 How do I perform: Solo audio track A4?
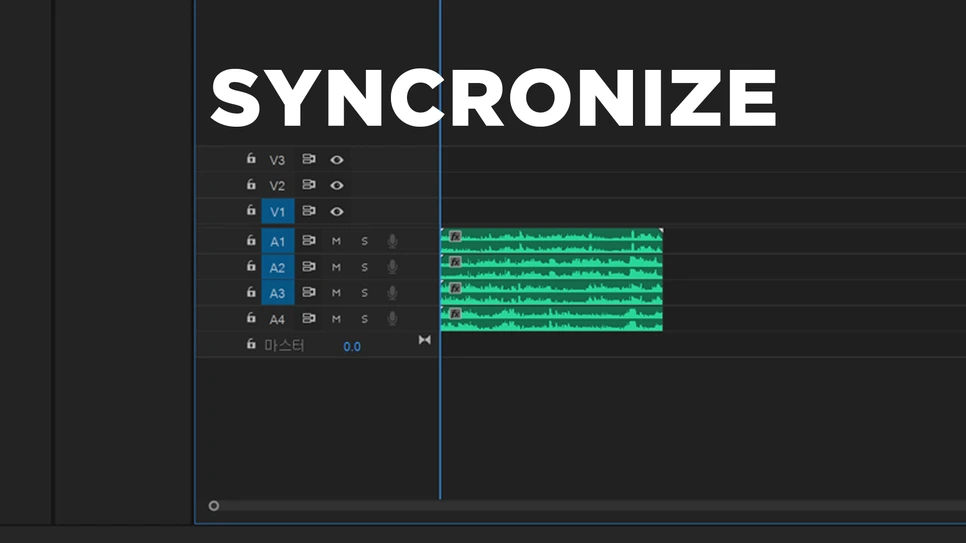365,319
